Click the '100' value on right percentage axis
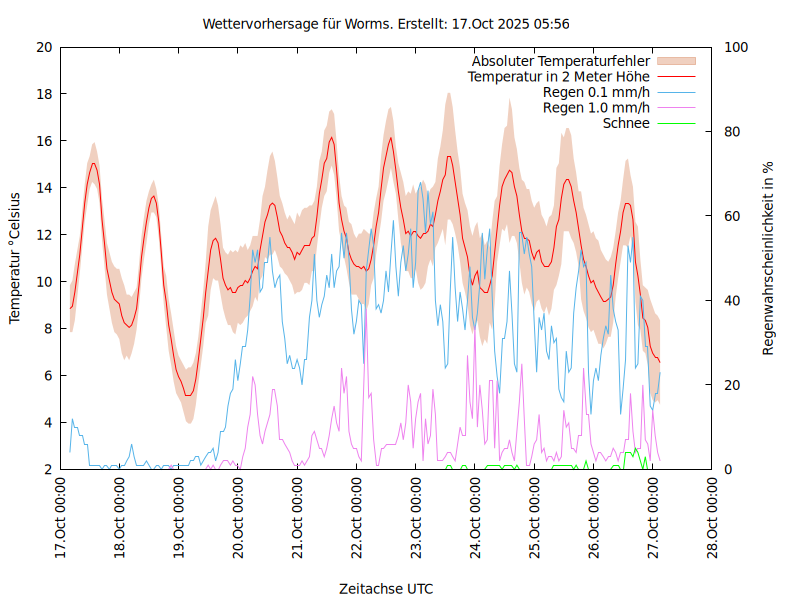This screenshot has width=800, height=600. (x=735, y=47)
